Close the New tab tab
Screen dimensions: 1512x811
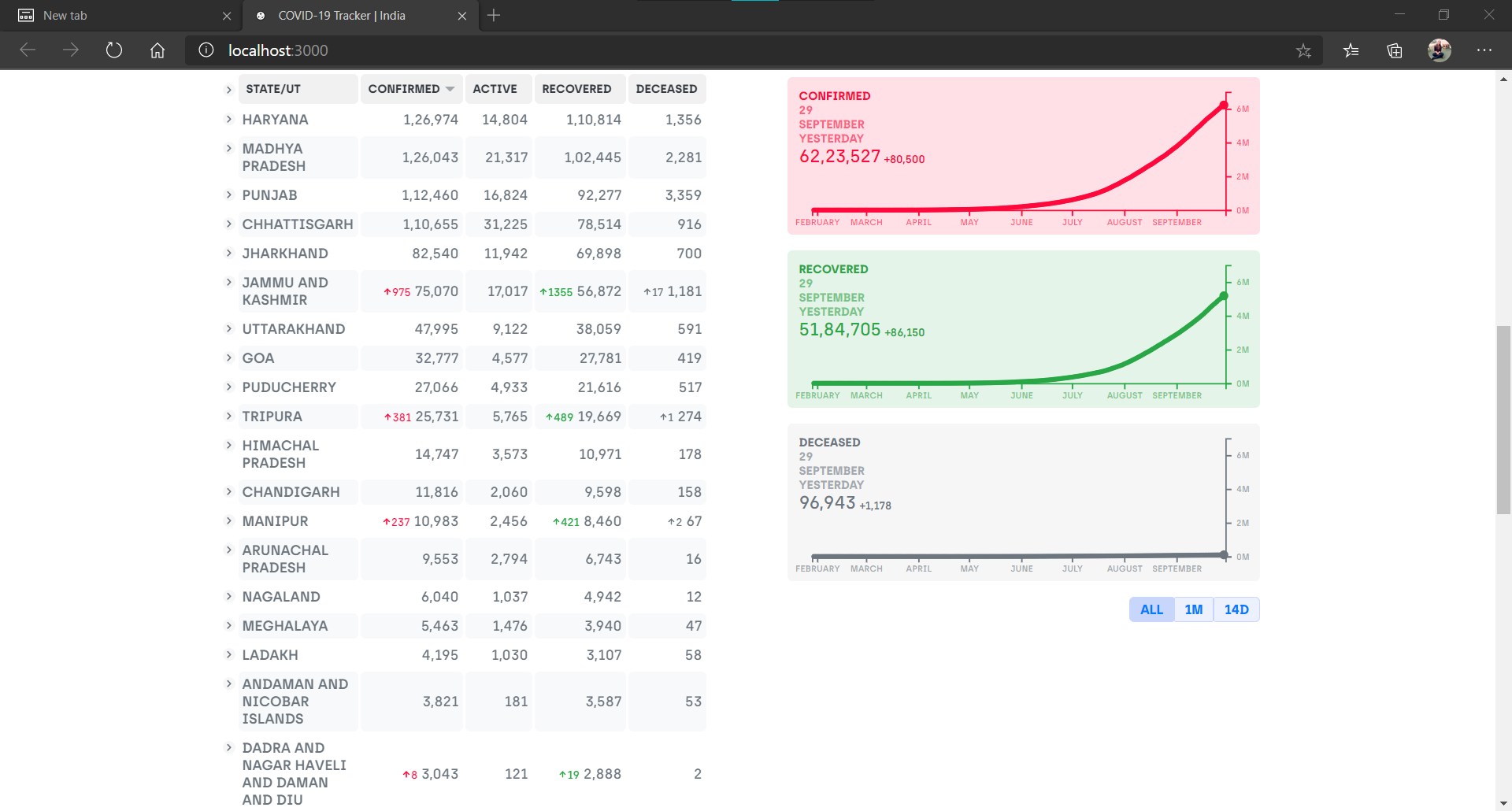point(227,16)
